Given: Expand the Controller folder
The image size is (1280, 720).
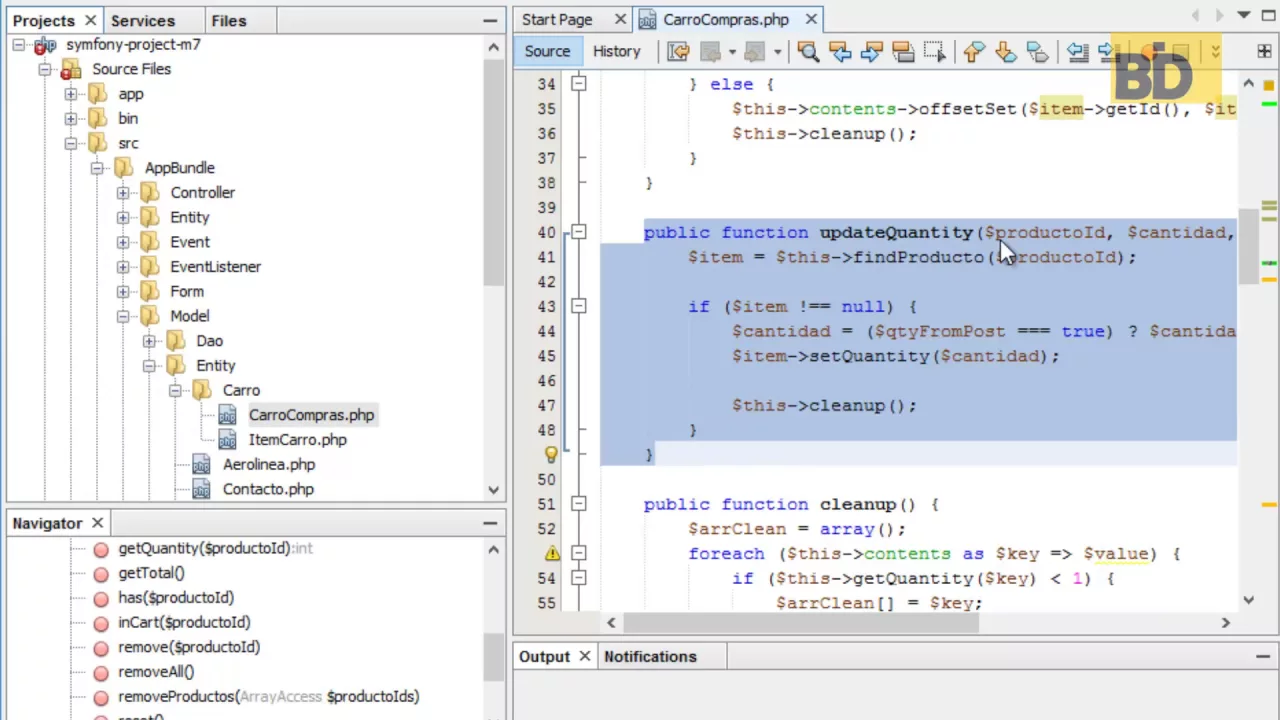Looking at the screenshot, I should tap(123, 192).
